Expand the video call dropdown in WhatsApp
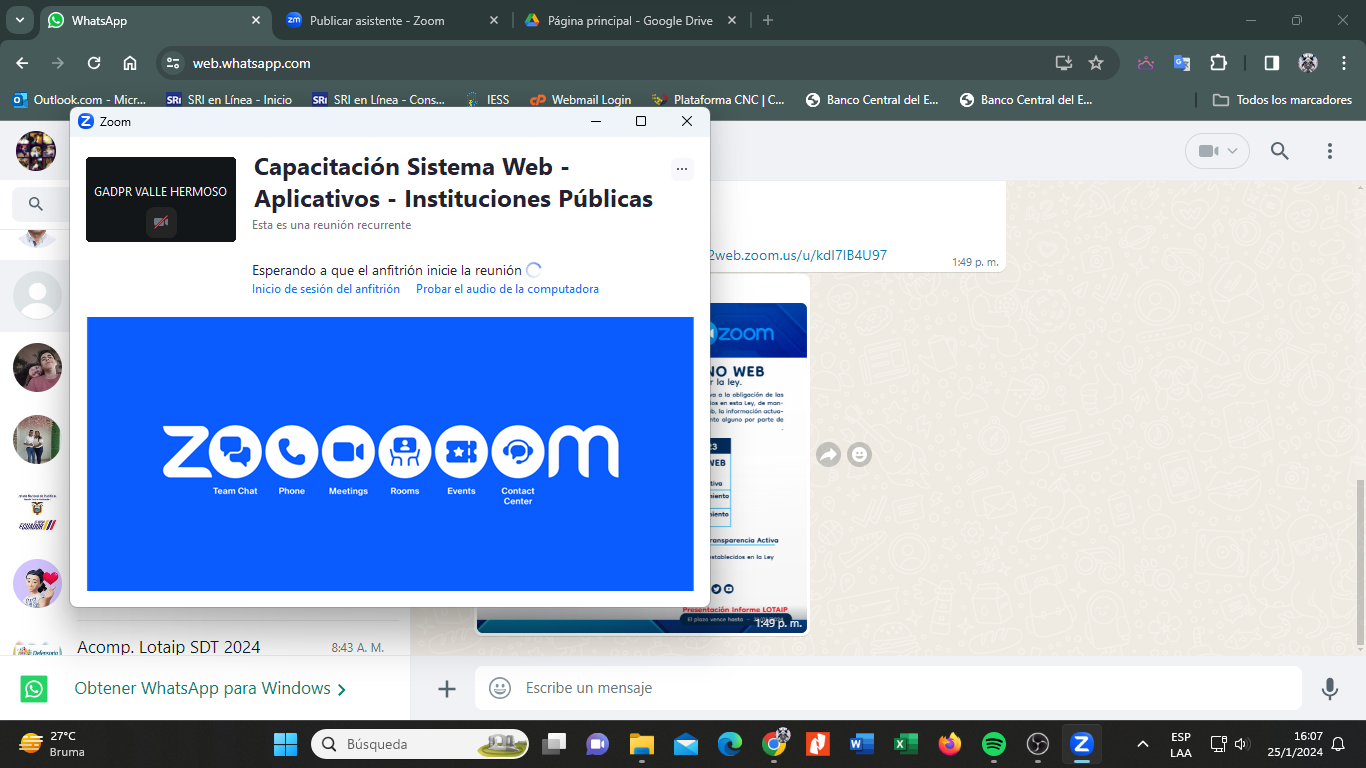1366x768 pixels. click(1217, 151)
